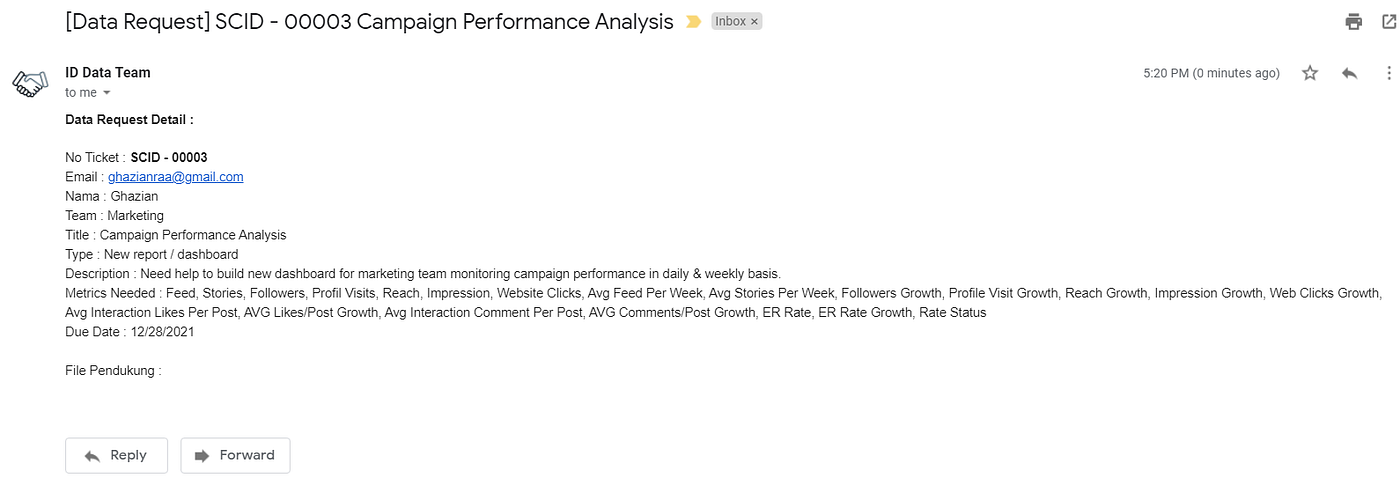Open the ghazianraa@gmail.com email link
Screen dimensions: 1400x485
(176, 177)
